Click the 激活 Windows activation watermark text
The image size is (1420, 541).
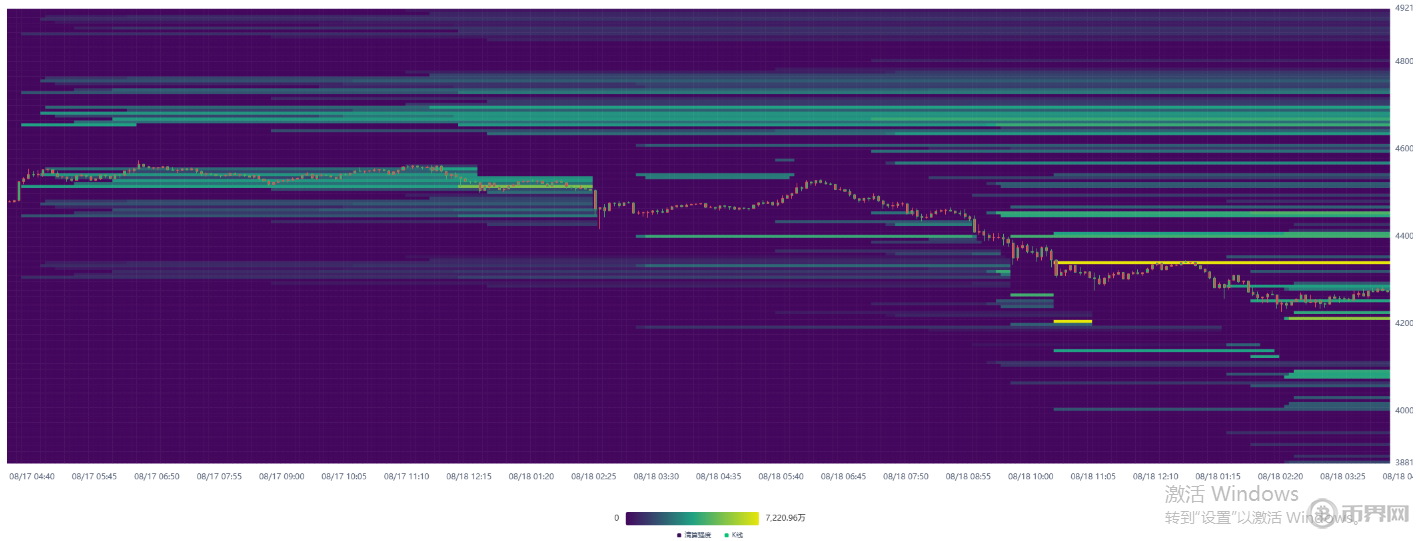[x=1231, y=494]
